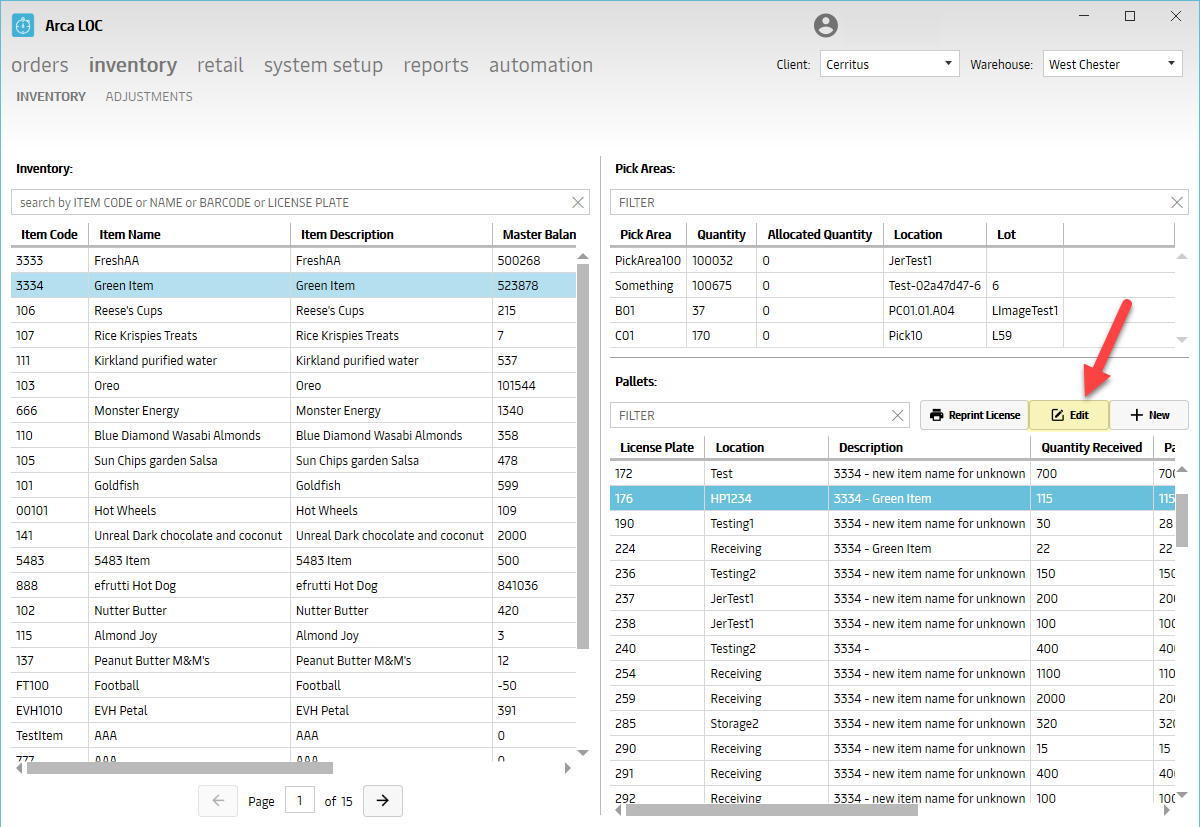Go to the next inventory page arrow
The image size is (1200, 827).
pos(382,801)
